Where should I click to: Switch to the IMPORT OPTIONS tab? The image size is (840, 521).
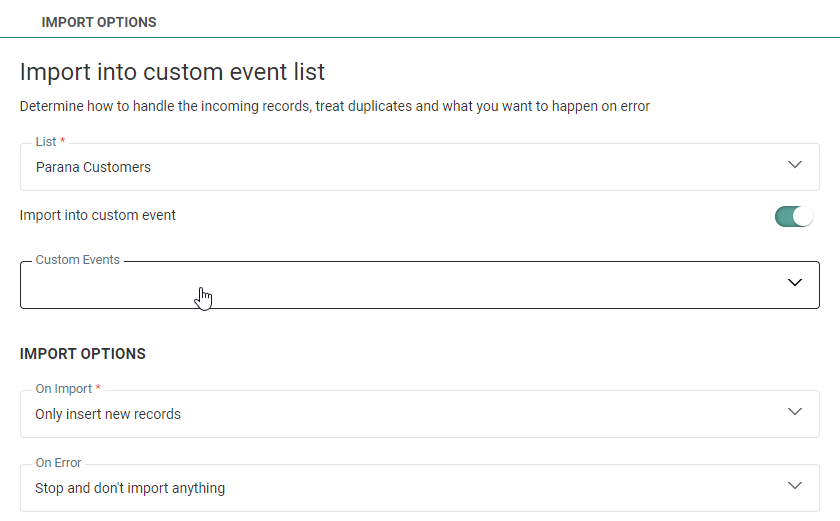[99, 22]
